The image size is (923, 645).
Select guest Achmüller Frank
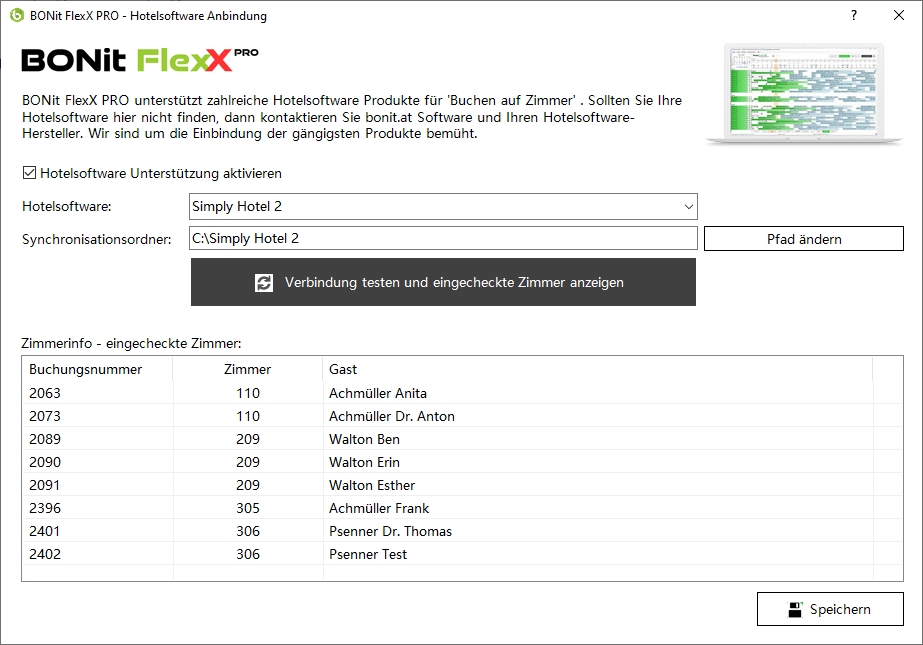[379, 508]
